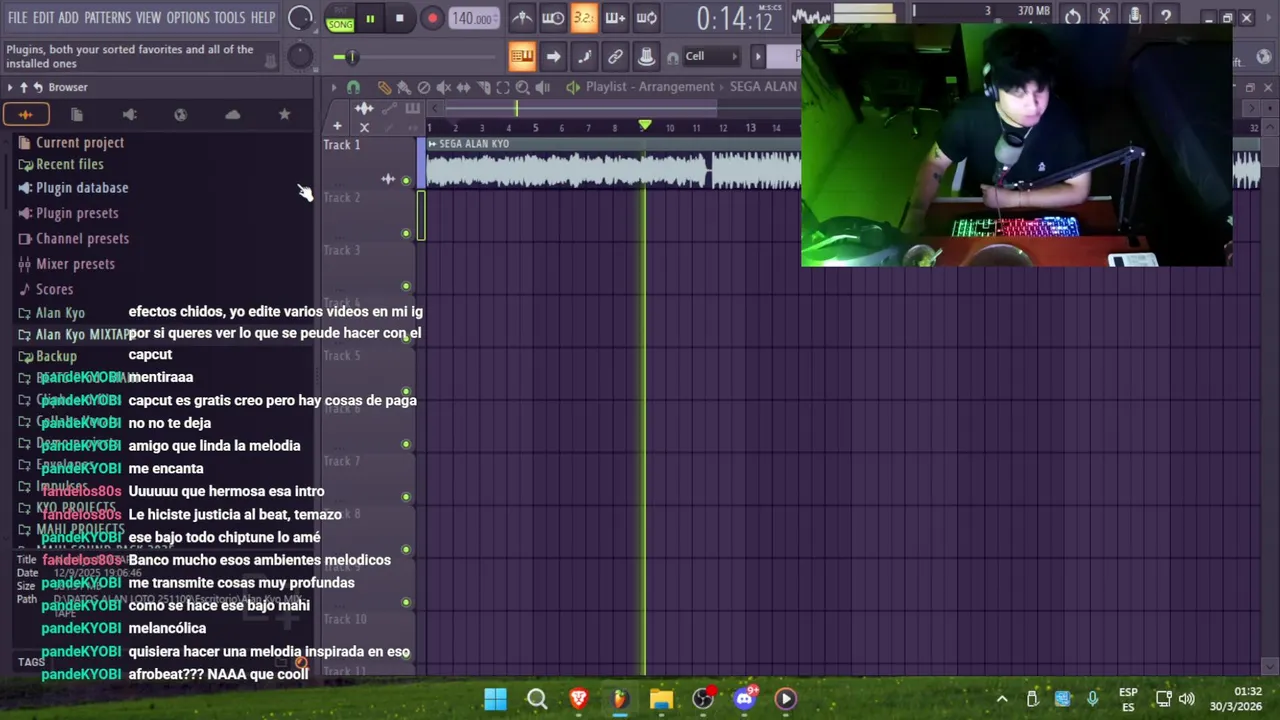Image resolution: width=1280 pixels, height=720 pixels.
Task: Select the playlist Draw pencil tool
Action: click(x=384, y=88)
